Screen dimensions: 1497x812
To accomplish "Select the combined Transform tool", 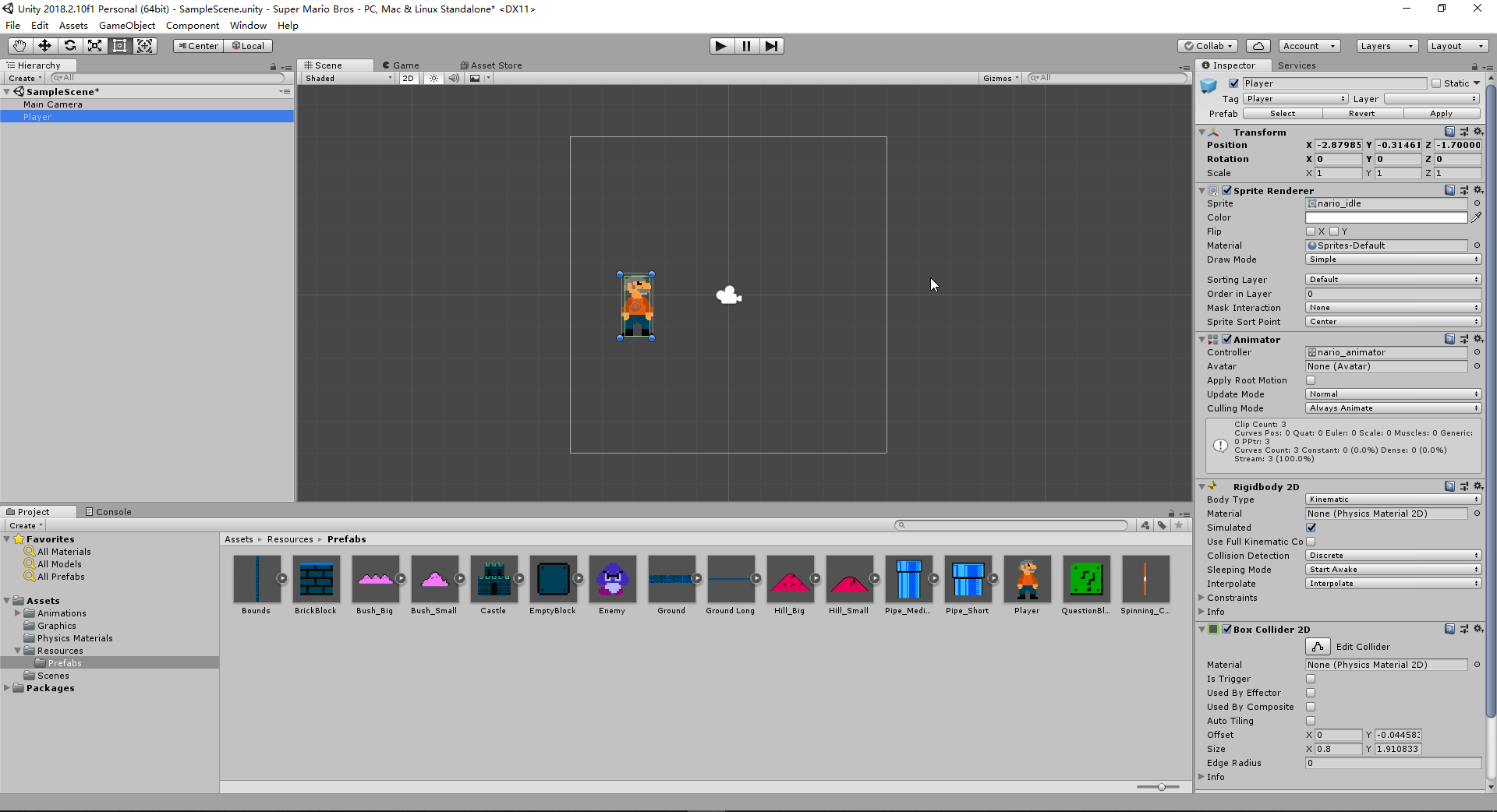I will click(144, 46).
